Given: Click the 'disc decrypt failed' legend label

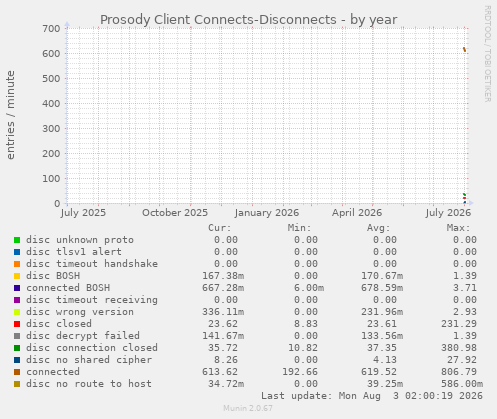Looking at the screenshot, I should tap(83, 336).
